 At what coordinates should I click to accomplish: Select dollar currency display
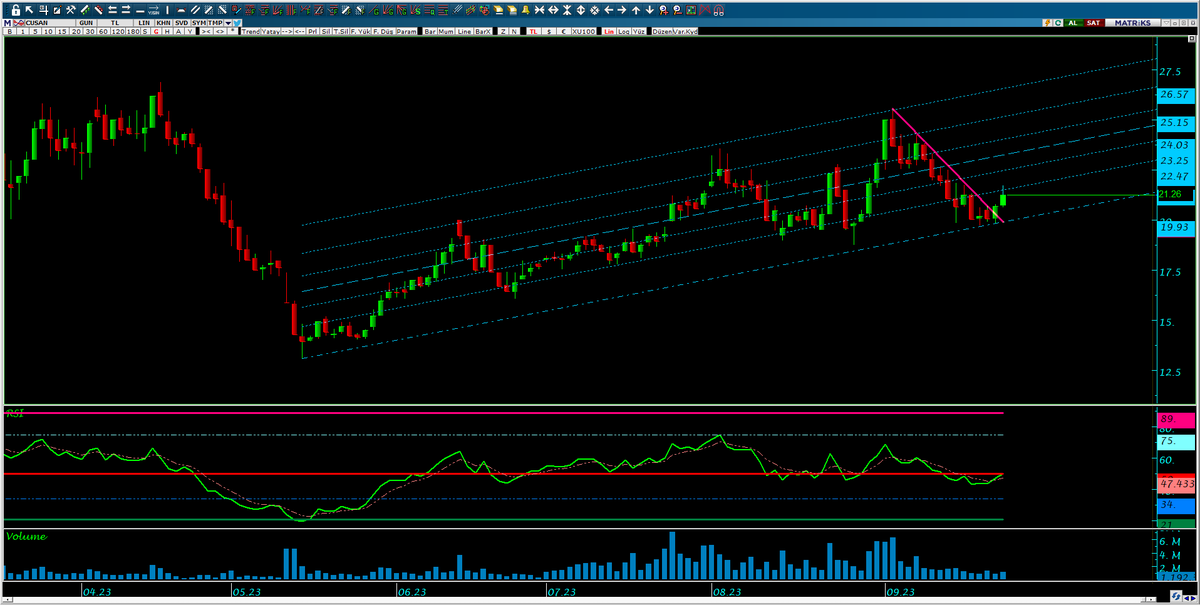549,32
